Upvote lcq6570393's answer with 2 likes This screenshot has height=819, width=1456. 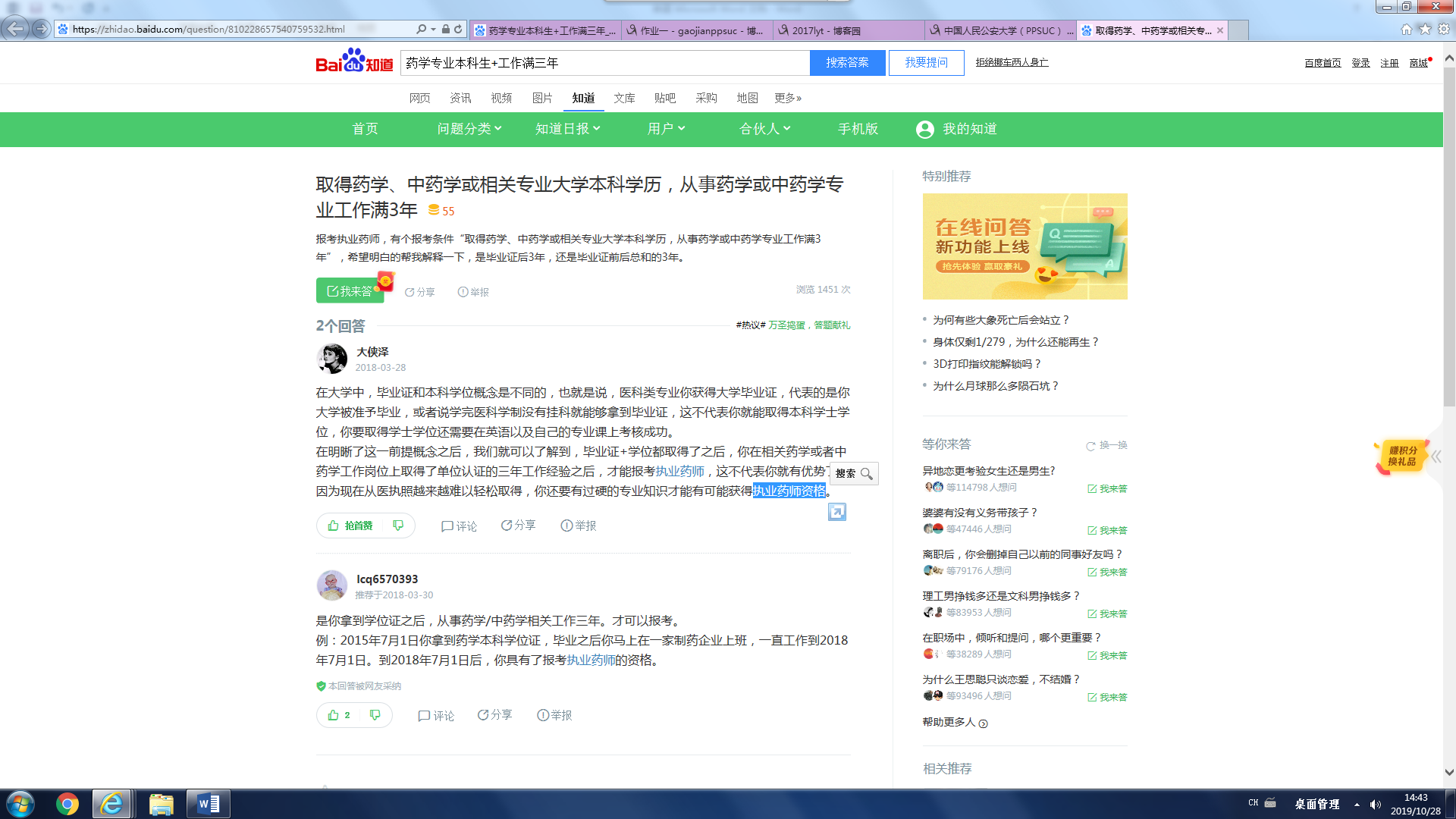[334, 715]
